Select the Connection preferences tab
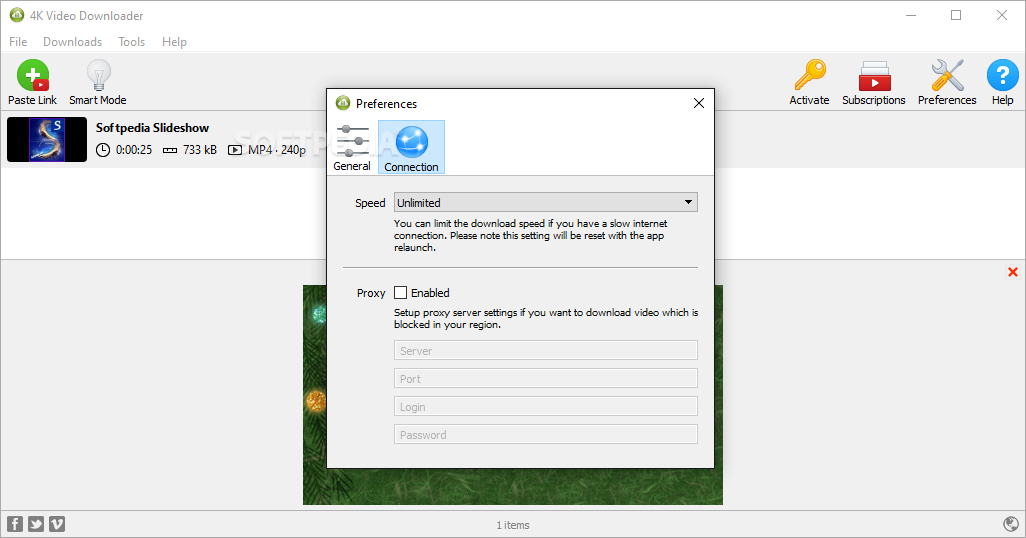1026x538 pixels. click(x=412, y=147)
